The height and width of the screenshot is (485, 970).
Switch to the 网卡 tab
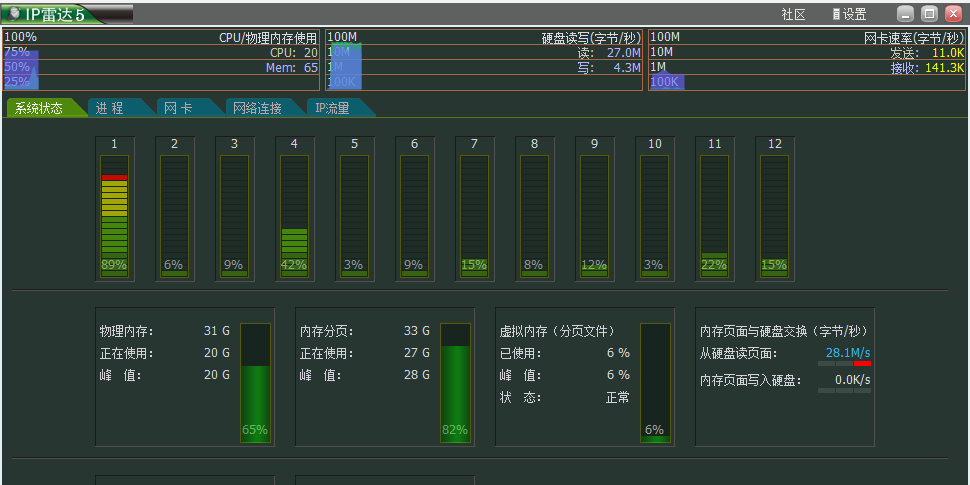[177, 108]
